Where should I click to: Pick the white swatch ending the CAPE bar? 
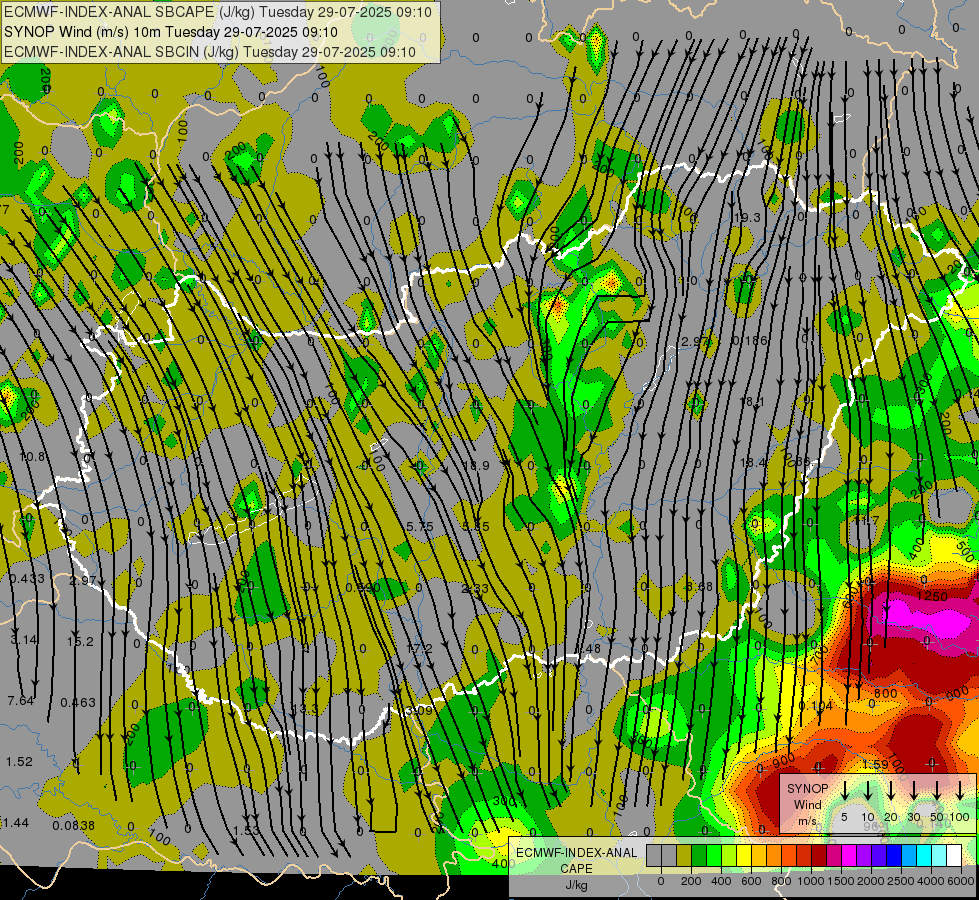954,856
